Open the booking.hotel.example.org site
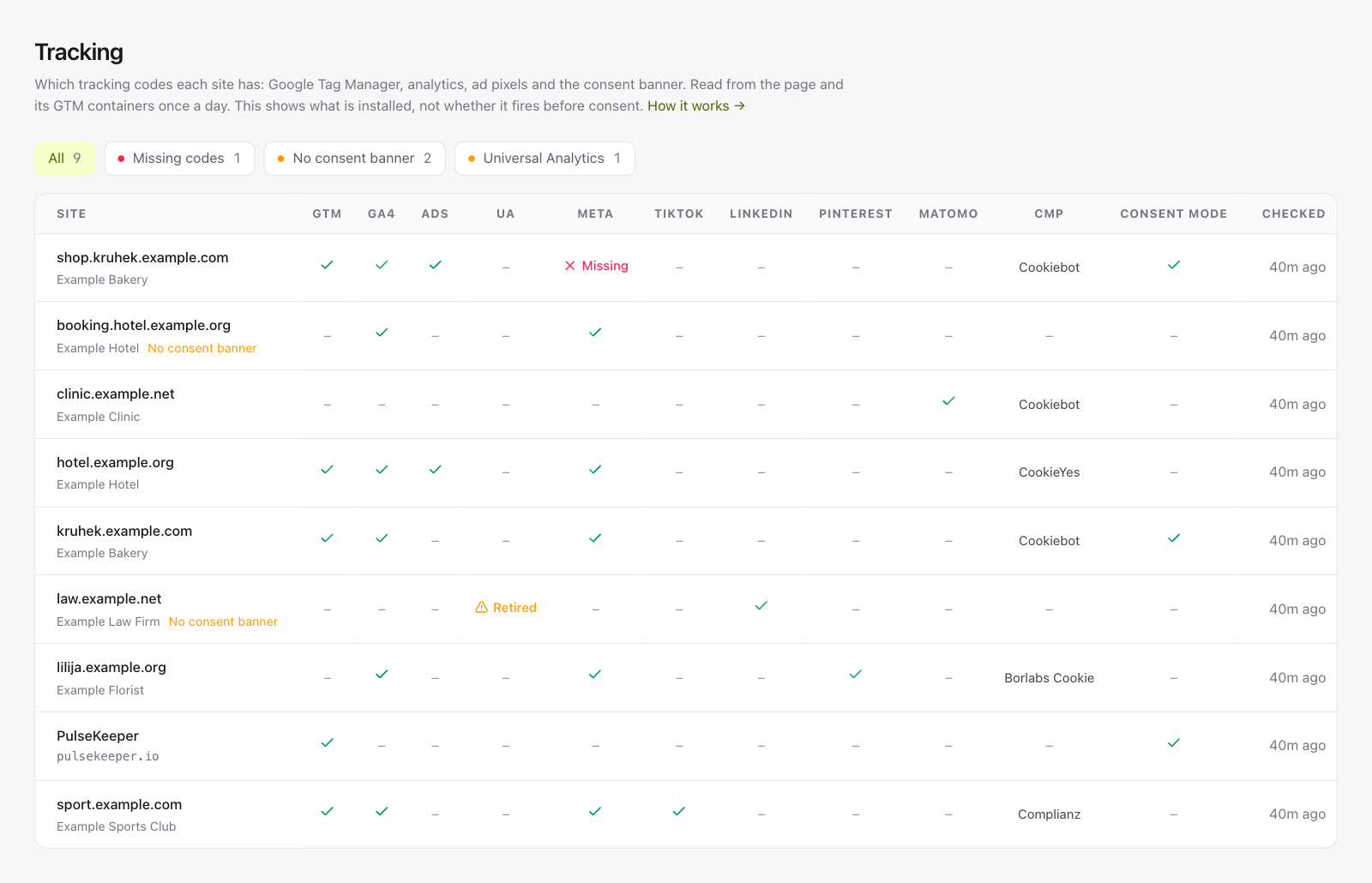 [143, 326]
